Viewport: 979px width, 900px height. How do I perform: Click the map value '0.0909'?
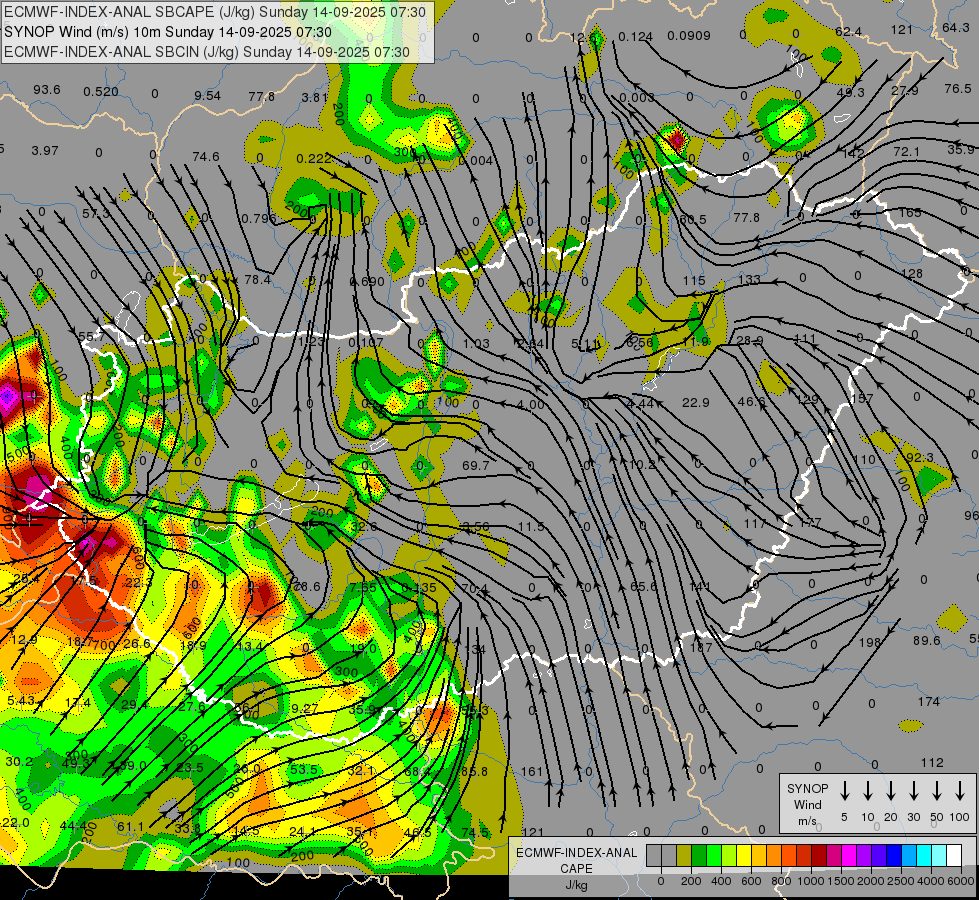[x=689, y=36]
